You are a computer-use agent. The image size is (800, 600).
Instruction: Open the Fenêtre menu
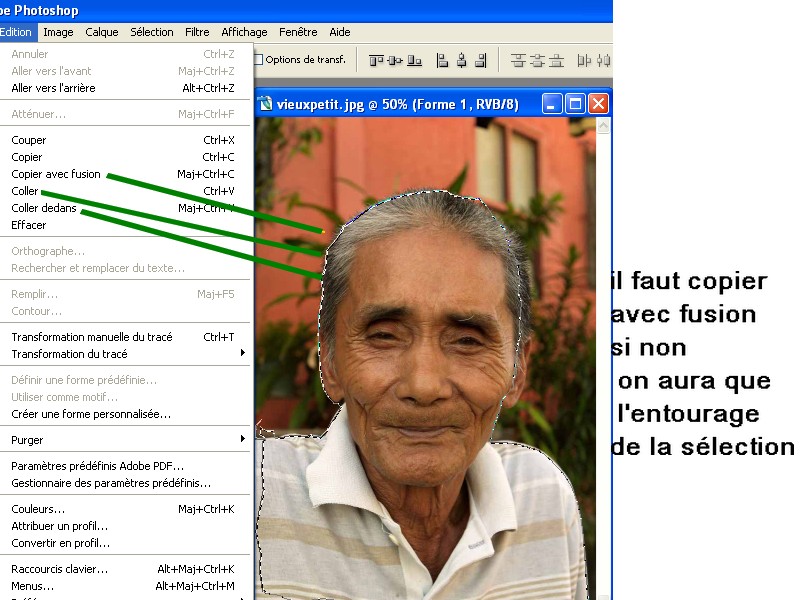pos(298,32)
